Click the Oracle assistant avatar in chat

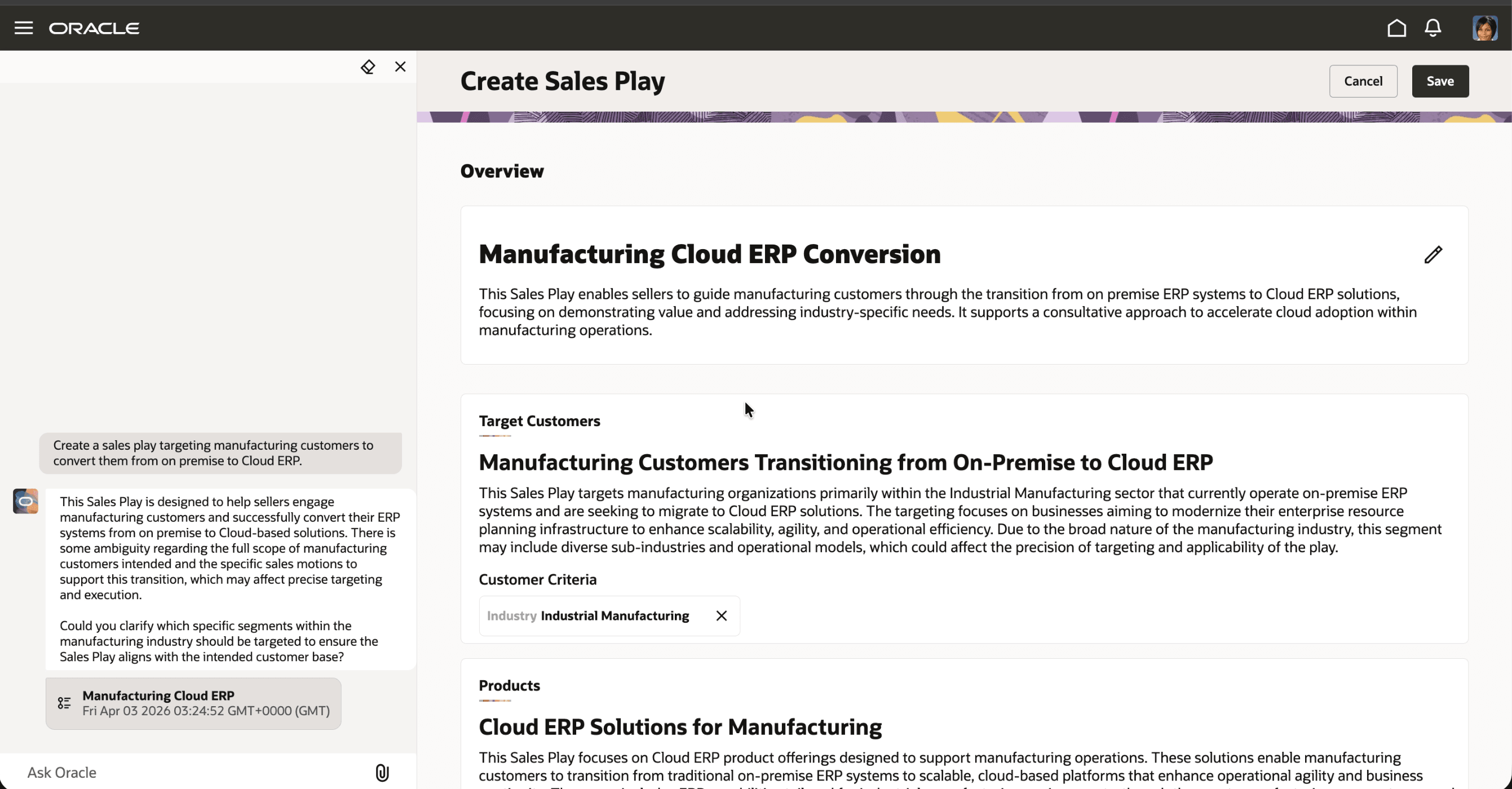pyautogui.click(x=26, y=502)
